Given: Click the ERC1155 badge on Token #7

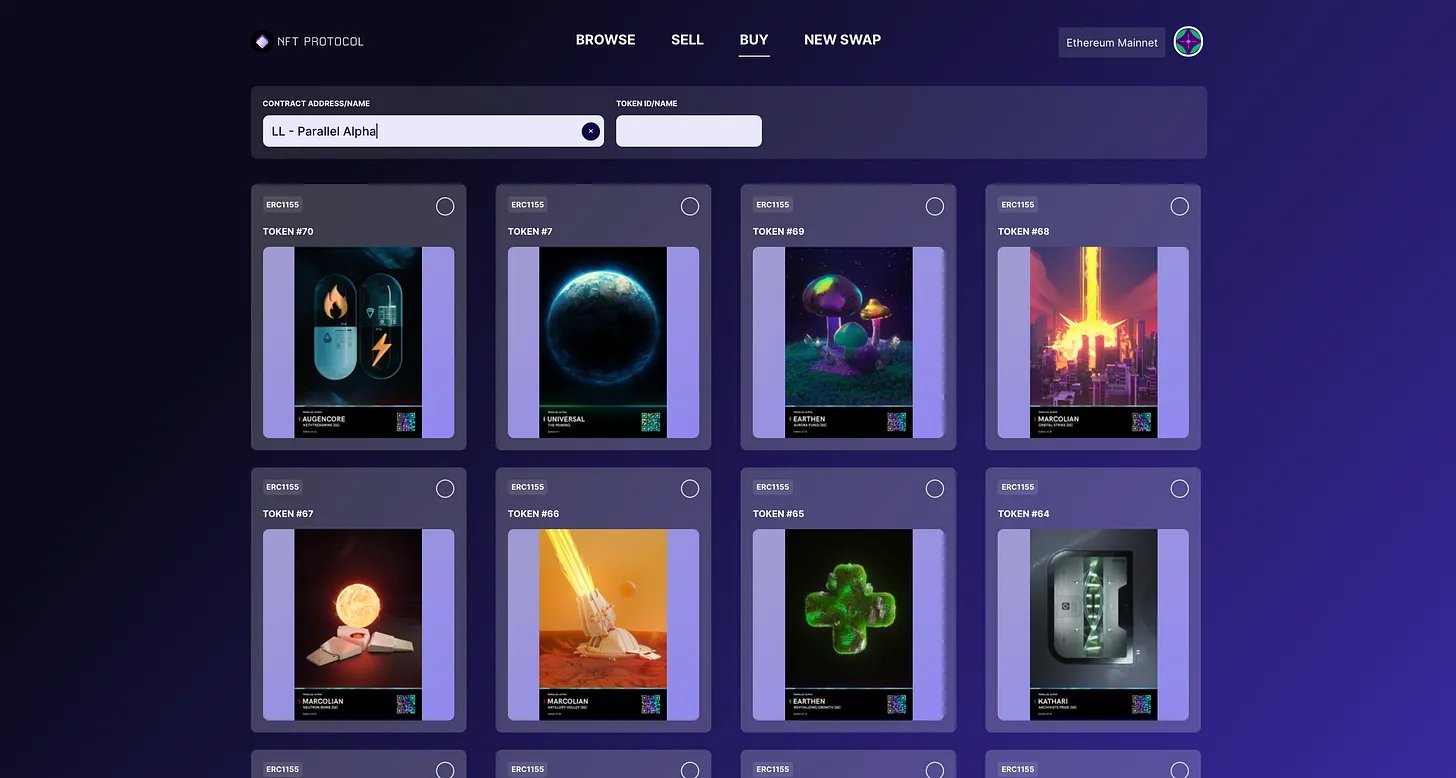Looking at the screenshot, I should [x=528, y=205].
